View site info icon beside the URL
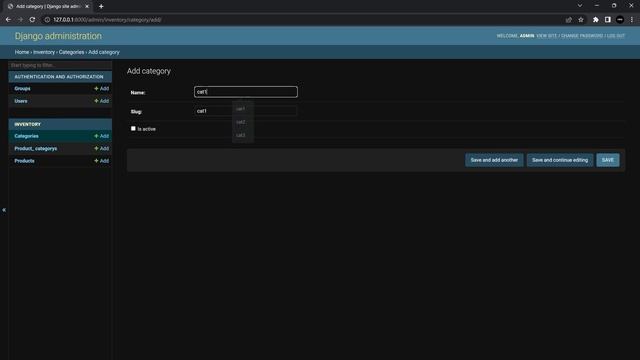Screen dimensions: 640x360 (47, 20)
